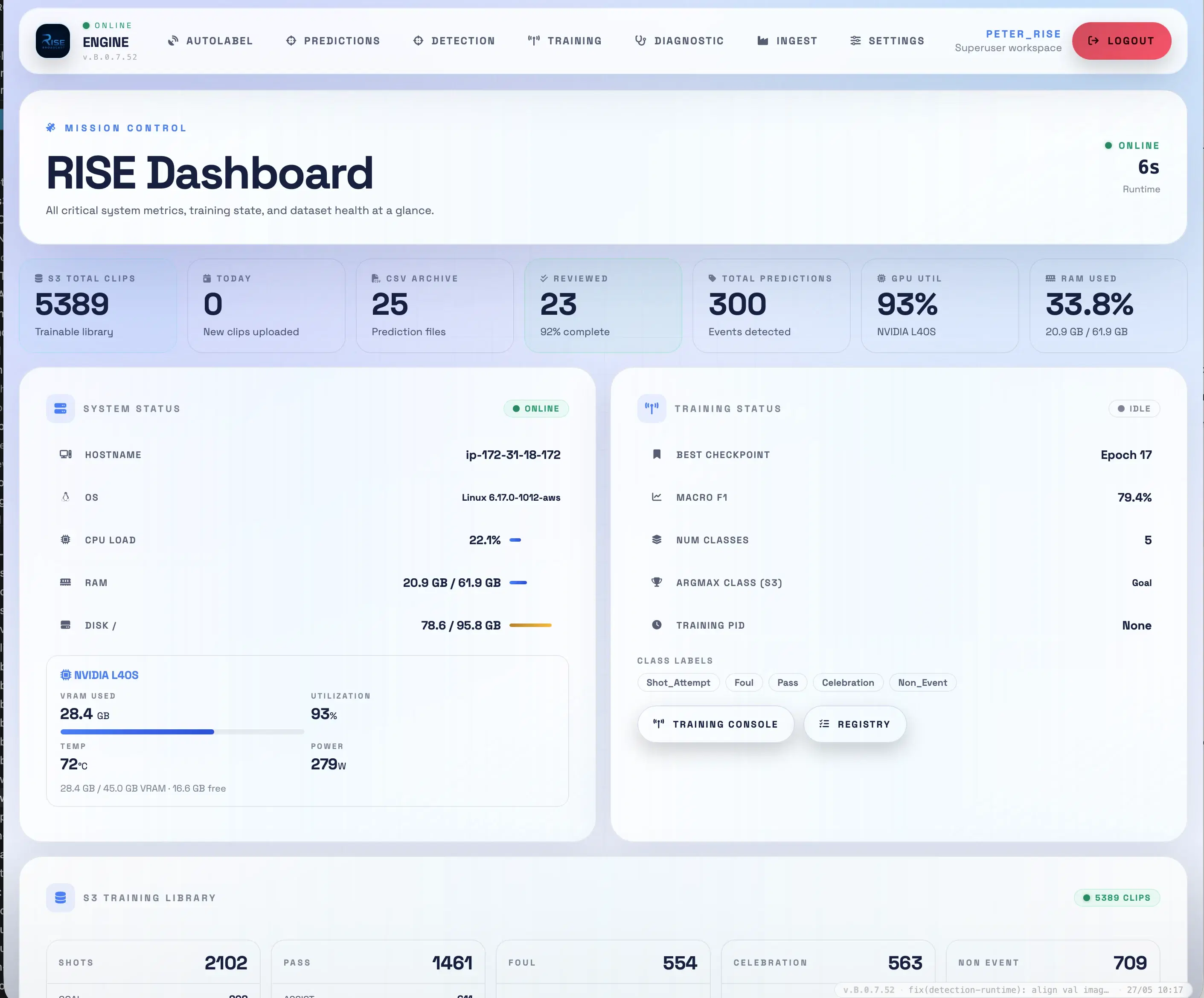Viewport: 1204px width, 998px height.
Task: Select the Today new clips card
Action: point(266,305)
